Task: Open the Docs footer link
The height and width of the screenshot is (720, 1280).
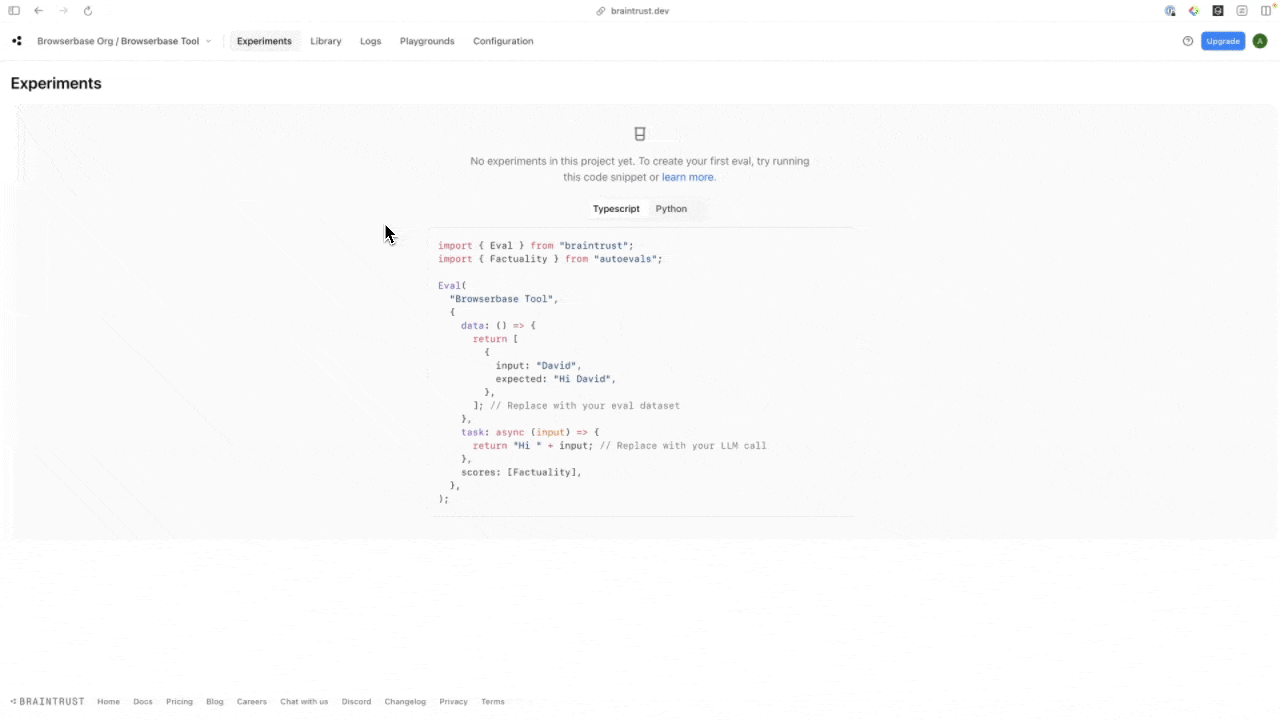Action: tap(143, 702)
